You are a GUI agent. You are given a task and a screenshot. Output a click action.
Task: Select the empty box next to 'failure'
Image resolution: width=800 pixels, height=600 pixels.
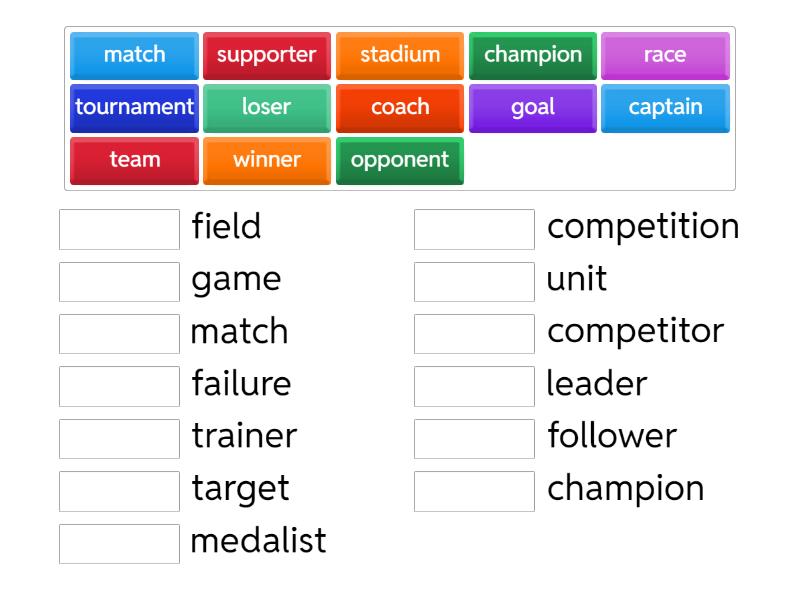119,386
